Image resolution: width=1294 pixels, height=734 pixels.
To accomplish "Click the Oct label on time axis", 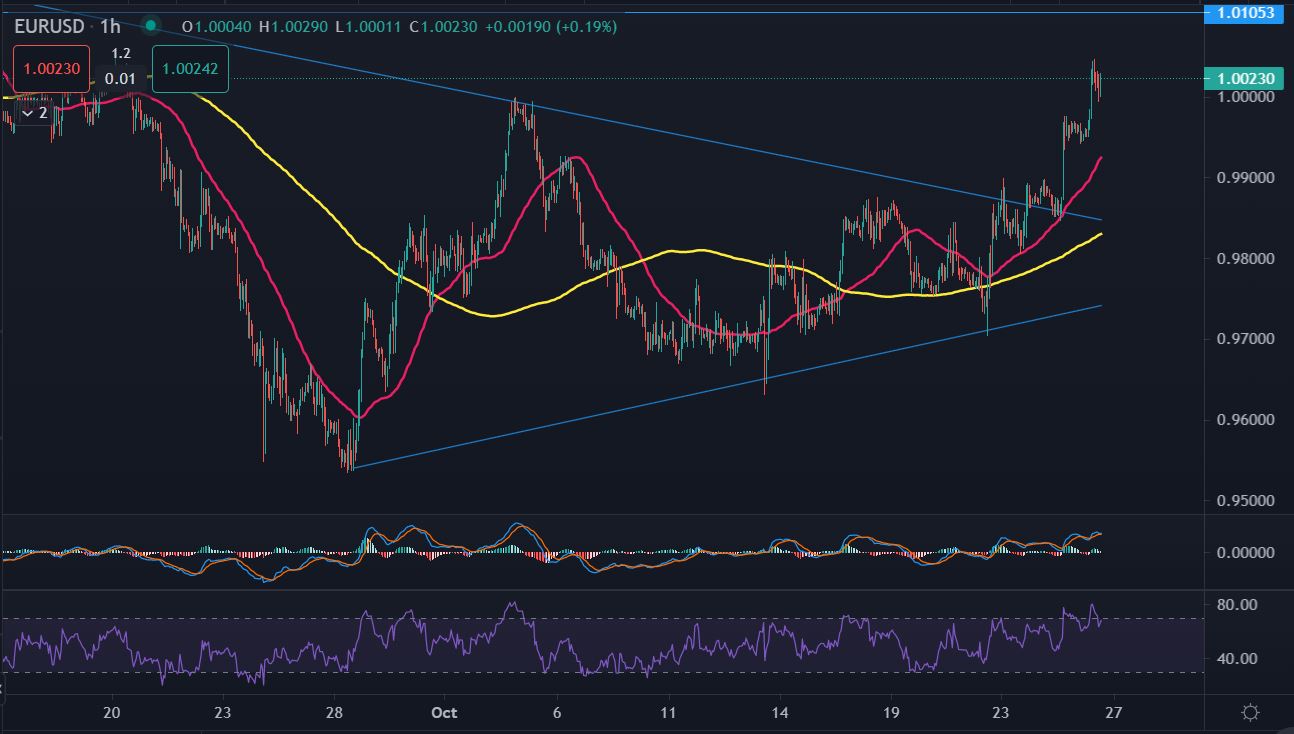I will tap(444, 713).
